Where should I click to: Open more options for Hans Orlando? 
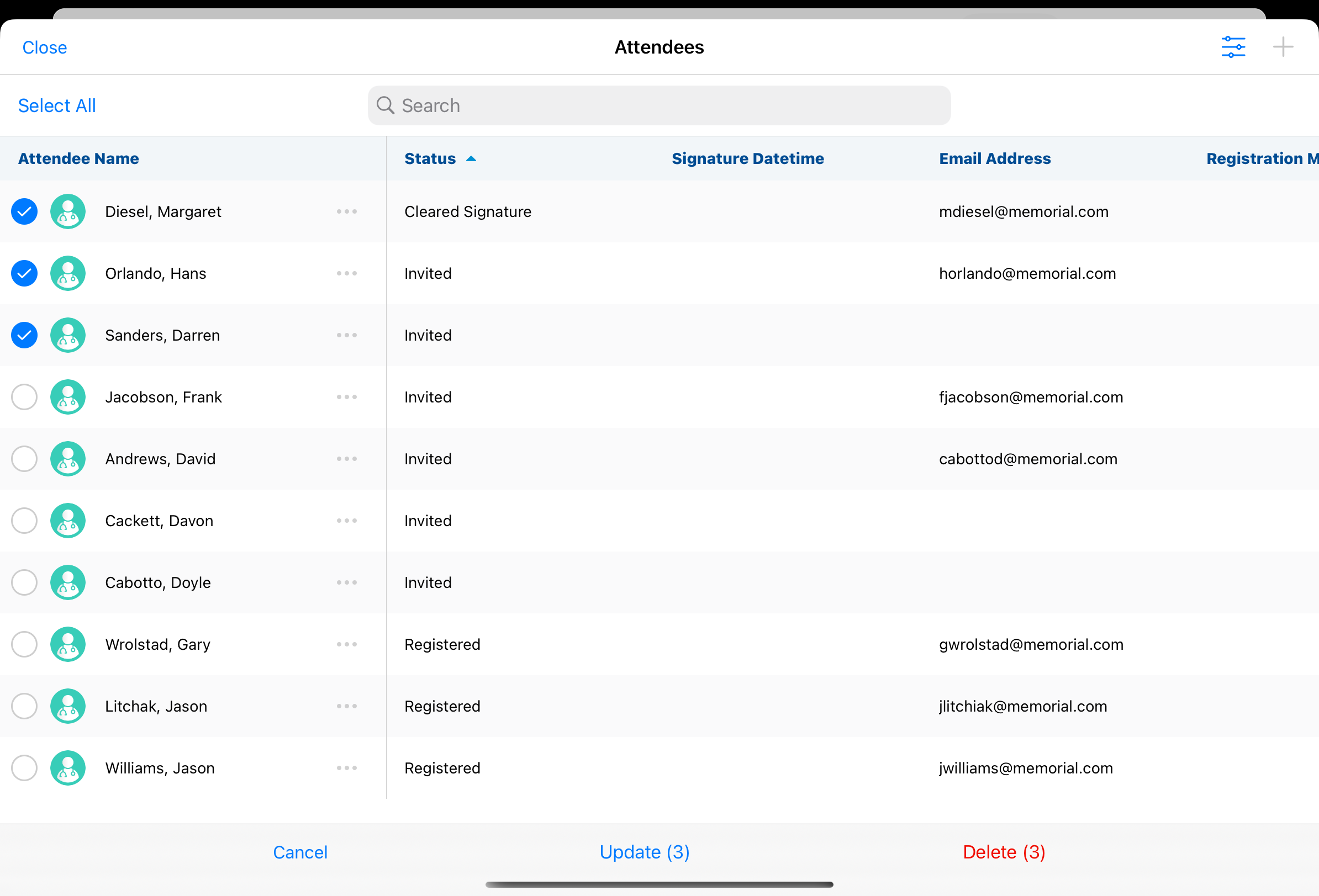pos(346,273)
